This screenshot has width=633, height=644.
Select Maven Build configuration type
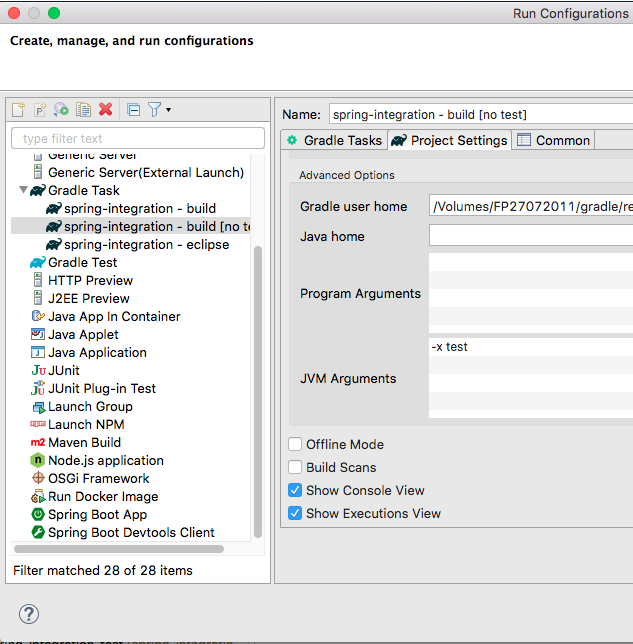point(84,443)
